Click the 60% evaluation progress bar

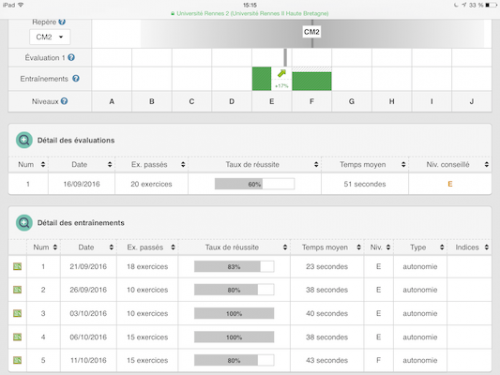(255, 184)
